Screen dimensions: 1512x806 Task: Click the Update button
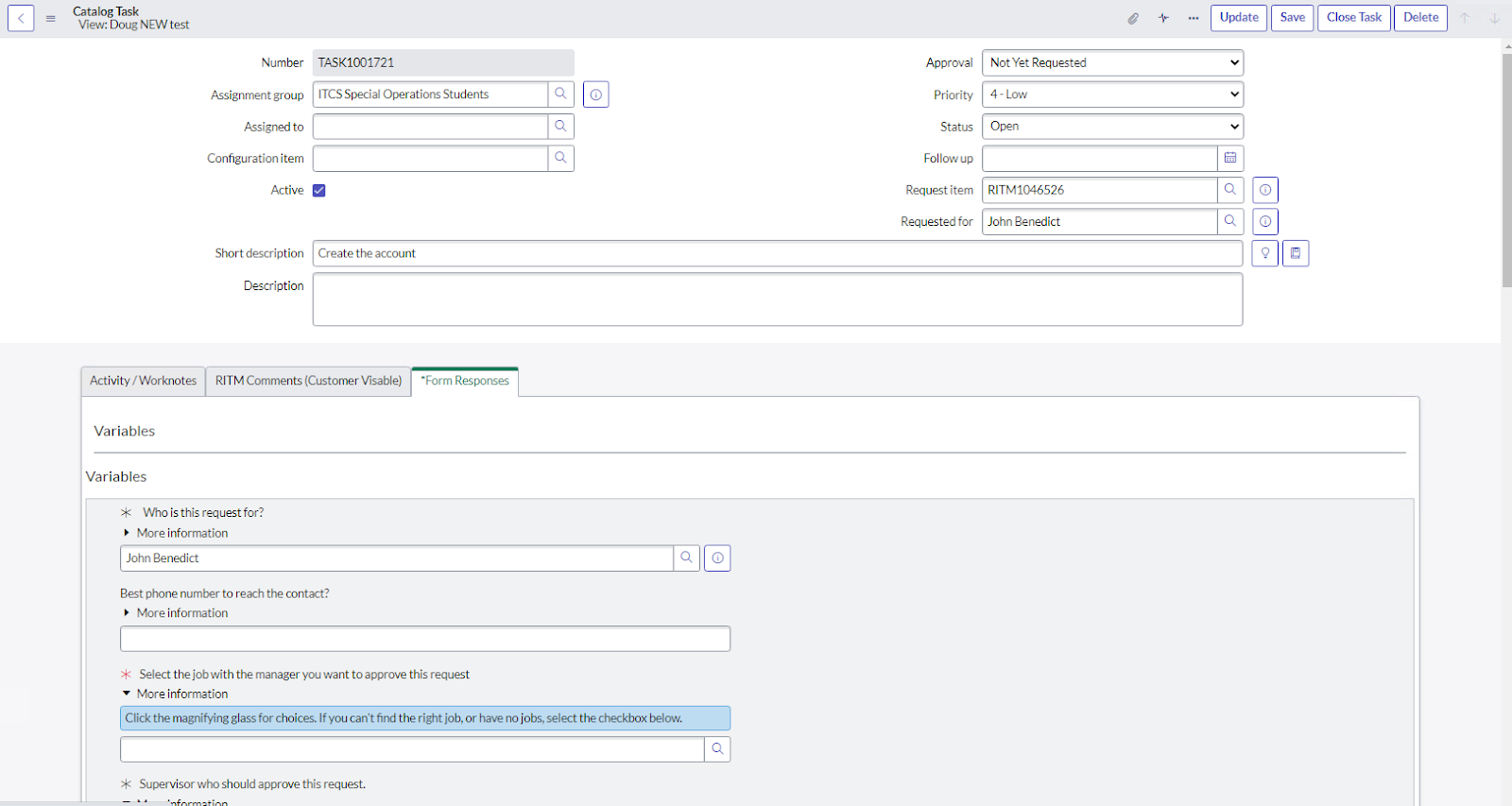(x=1239, y=18)
